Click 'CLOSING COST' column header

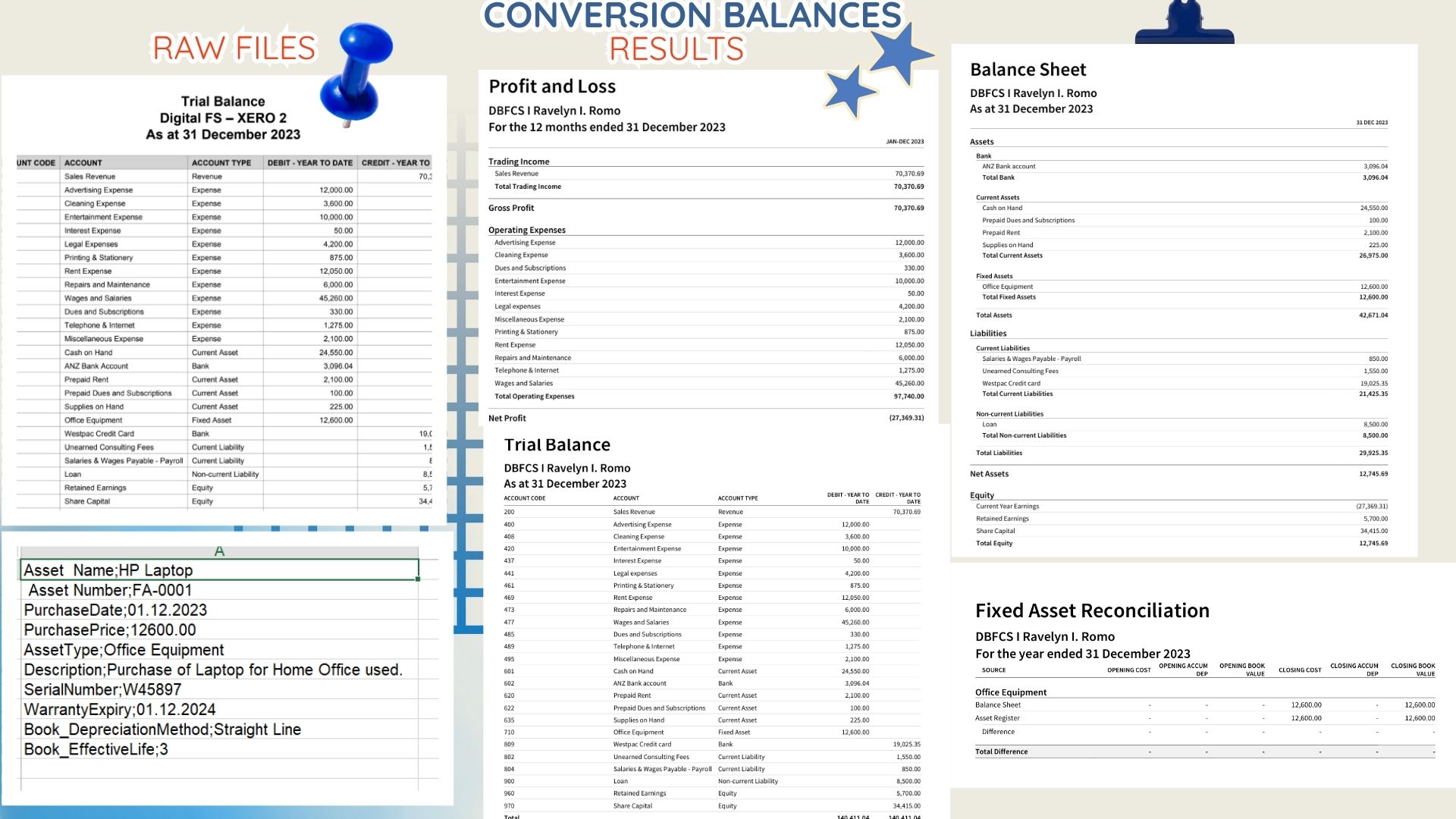tap(1300, 670)
